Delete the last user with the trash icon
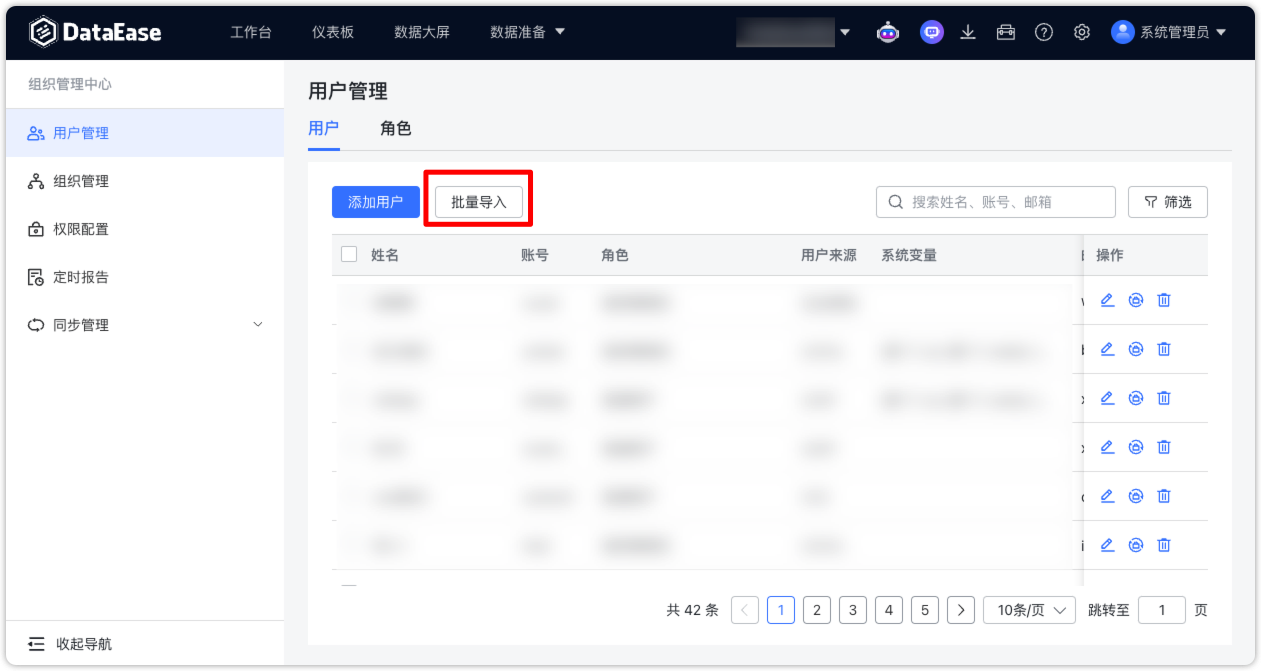The height and width of the screenshot is (671, 1261). click(1163, 544)
